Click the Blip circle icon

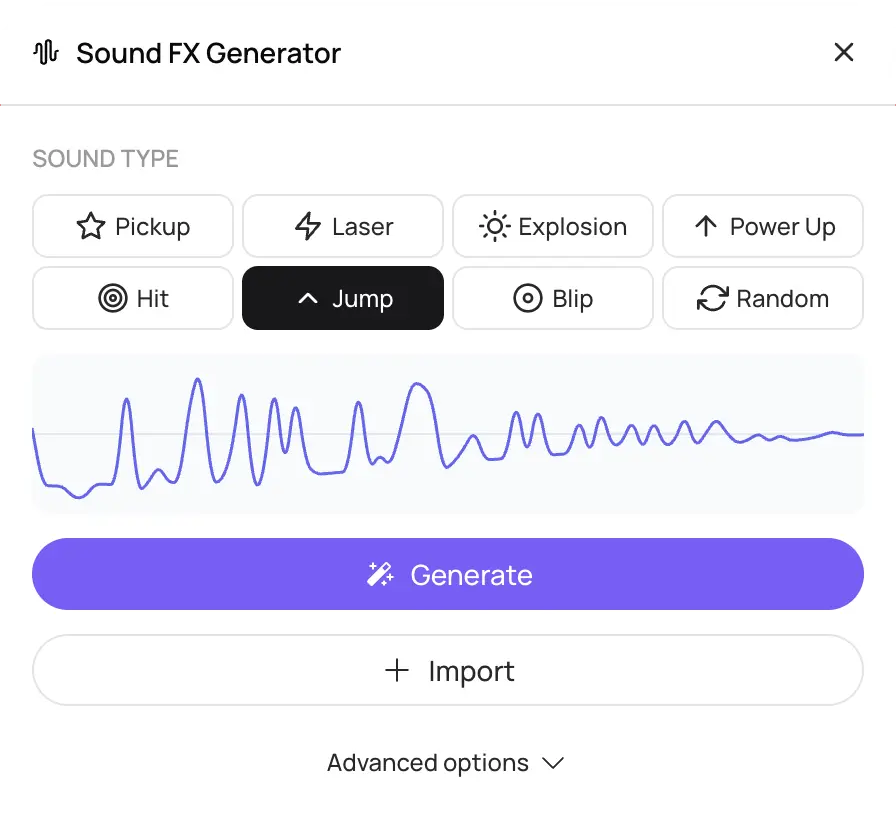click(x=527, y=298)
